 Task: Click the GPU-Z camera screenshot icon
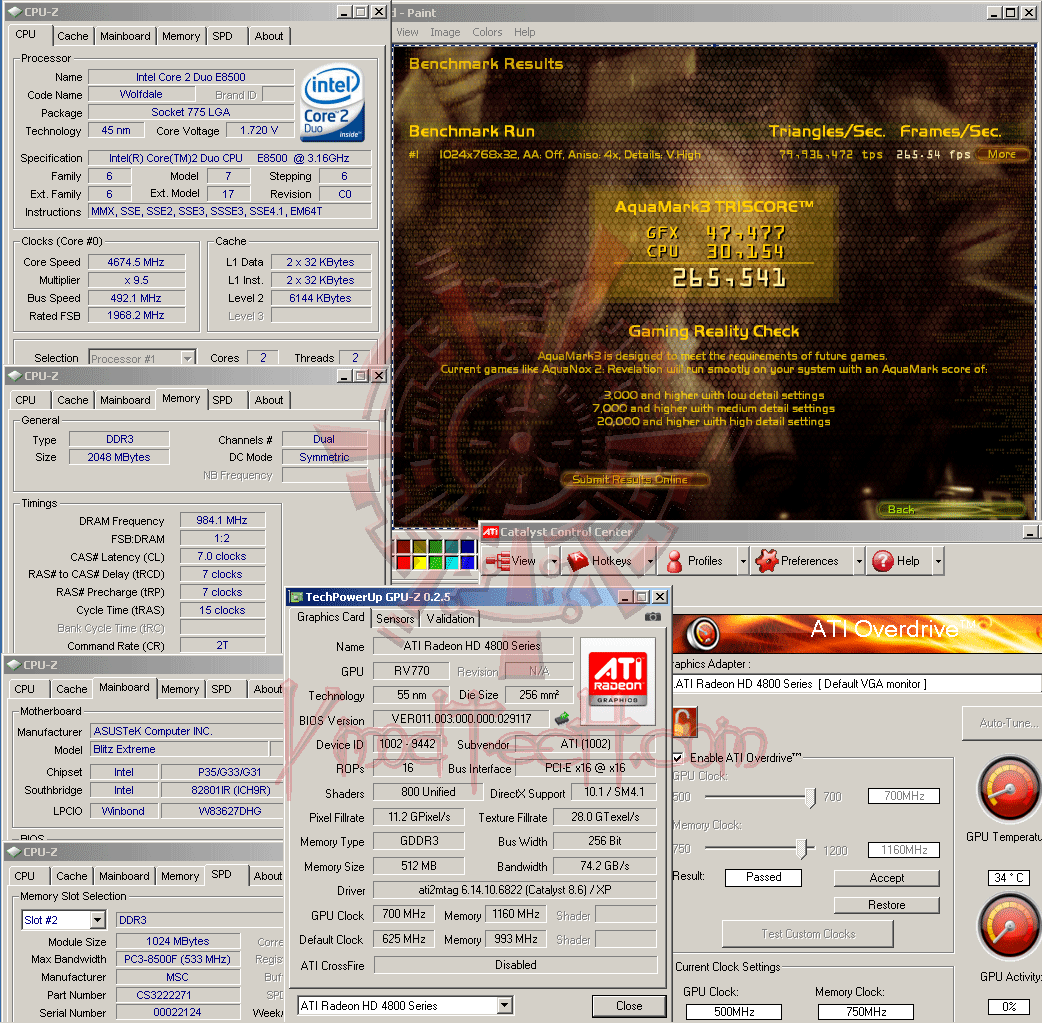click(653, 617)
